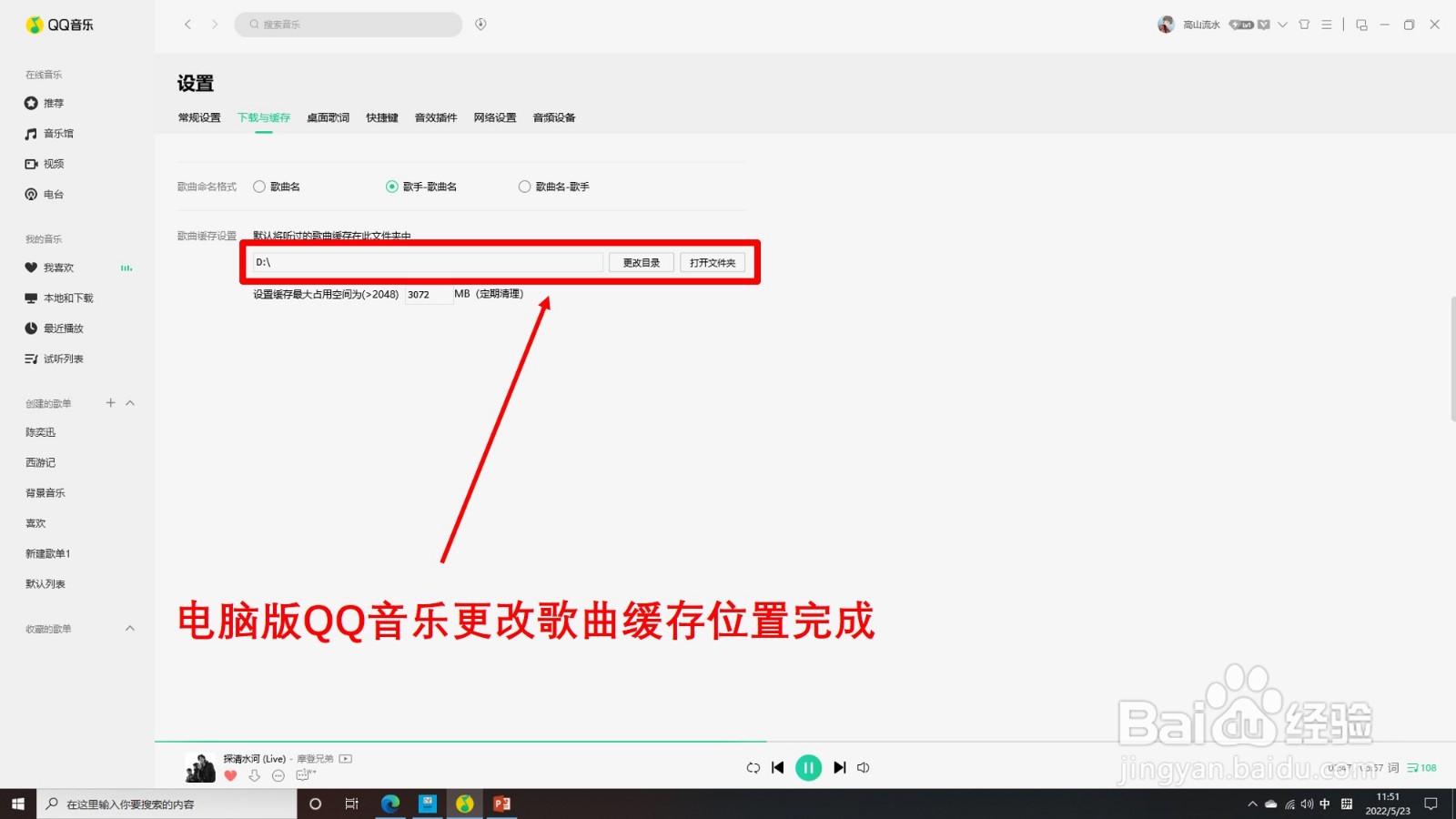
Task: Click song title 探清水河 (Live)
Action: pos(255,759)
